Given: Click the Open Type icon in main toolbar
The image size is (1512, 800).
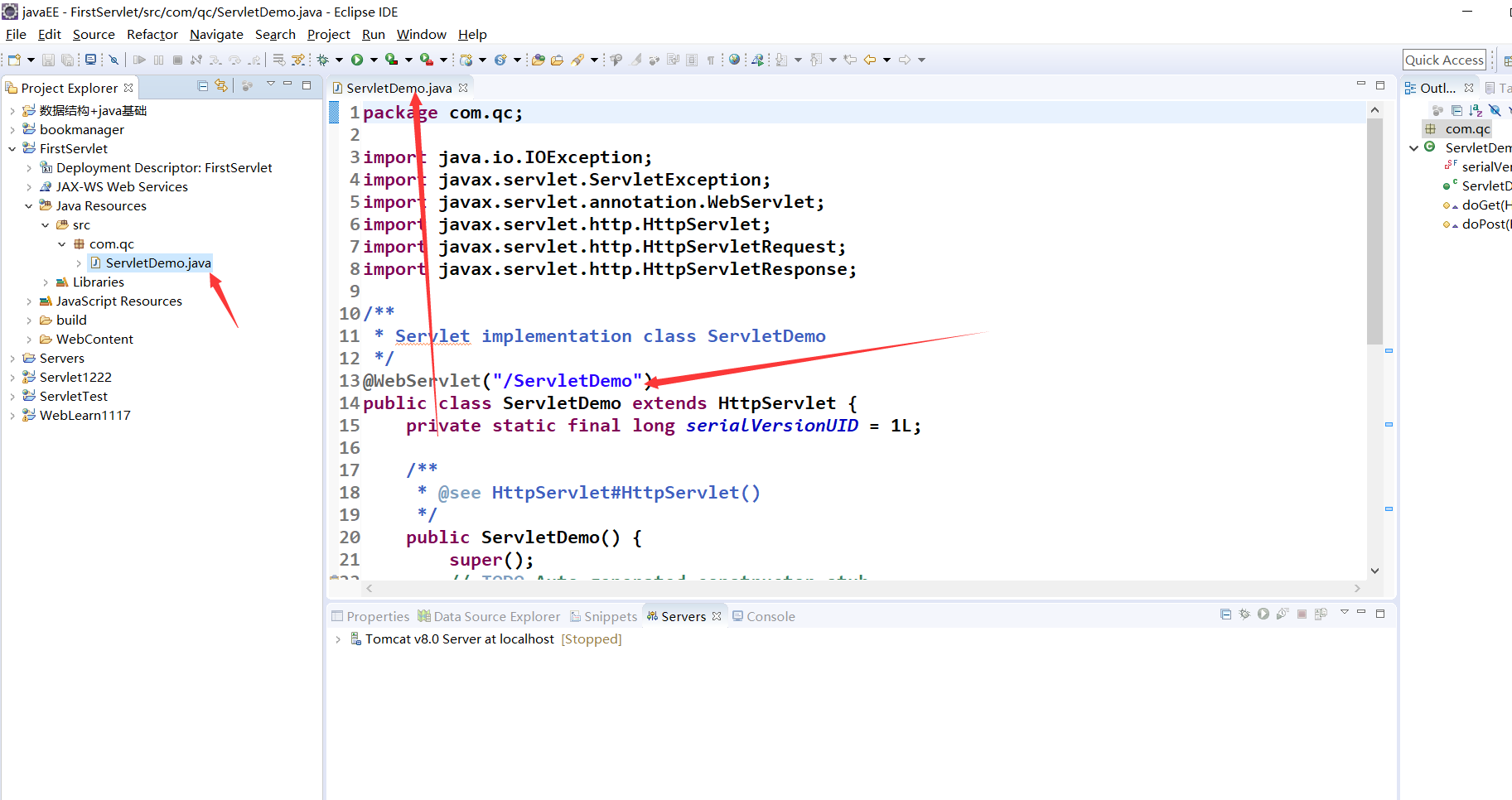Looking at the screenshot, I should click(x=538, y=60).
